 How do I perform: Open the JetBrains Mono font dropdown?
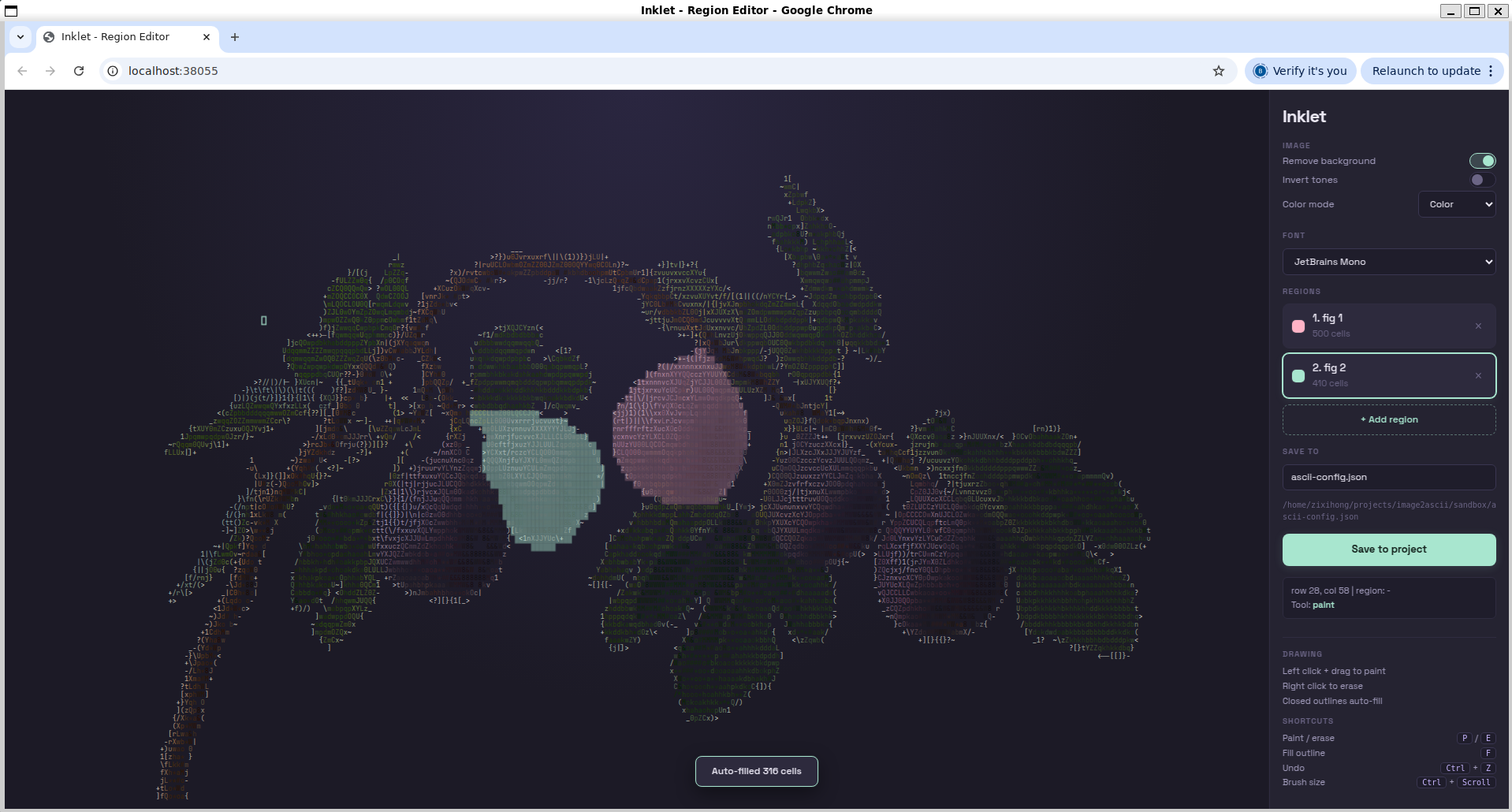(1388, 262)
